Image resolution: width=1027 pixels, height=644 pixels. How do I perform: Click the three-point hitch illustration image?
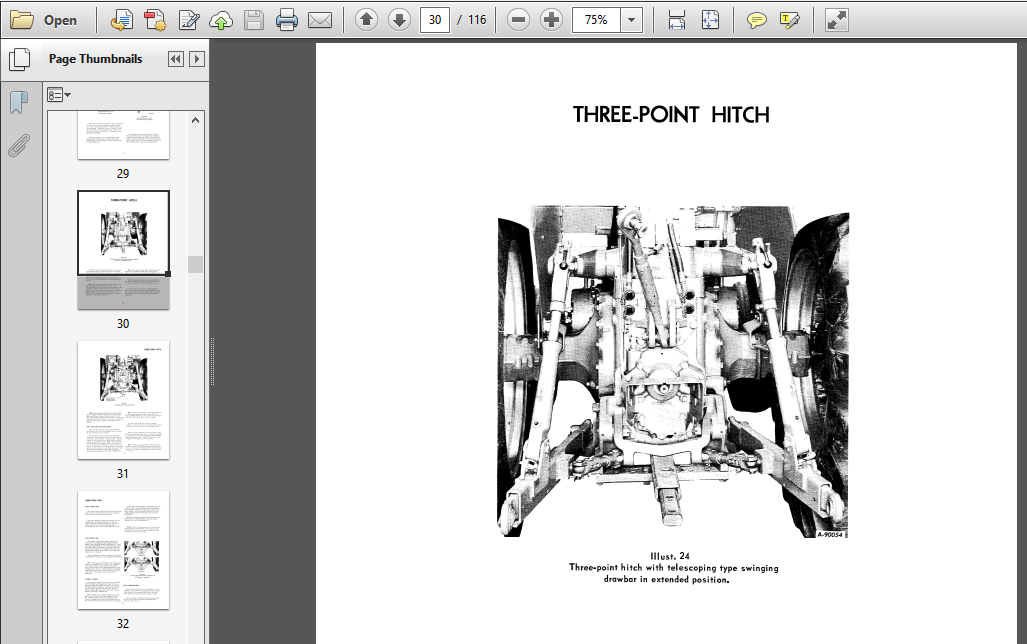pyautogui.click(x=673, y=371)
